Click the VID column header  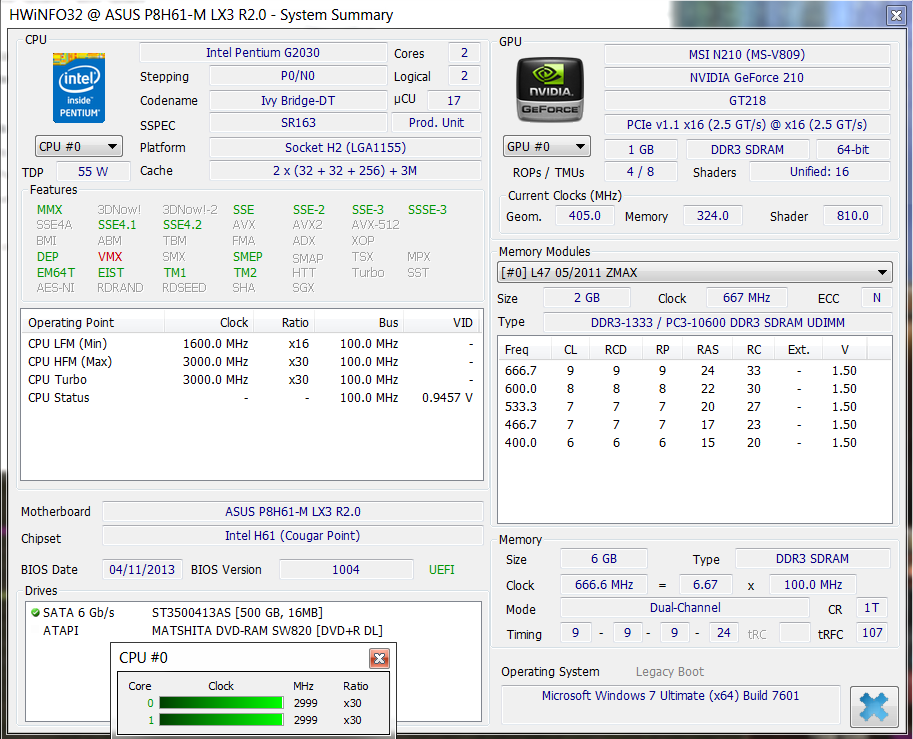point(443,322)
